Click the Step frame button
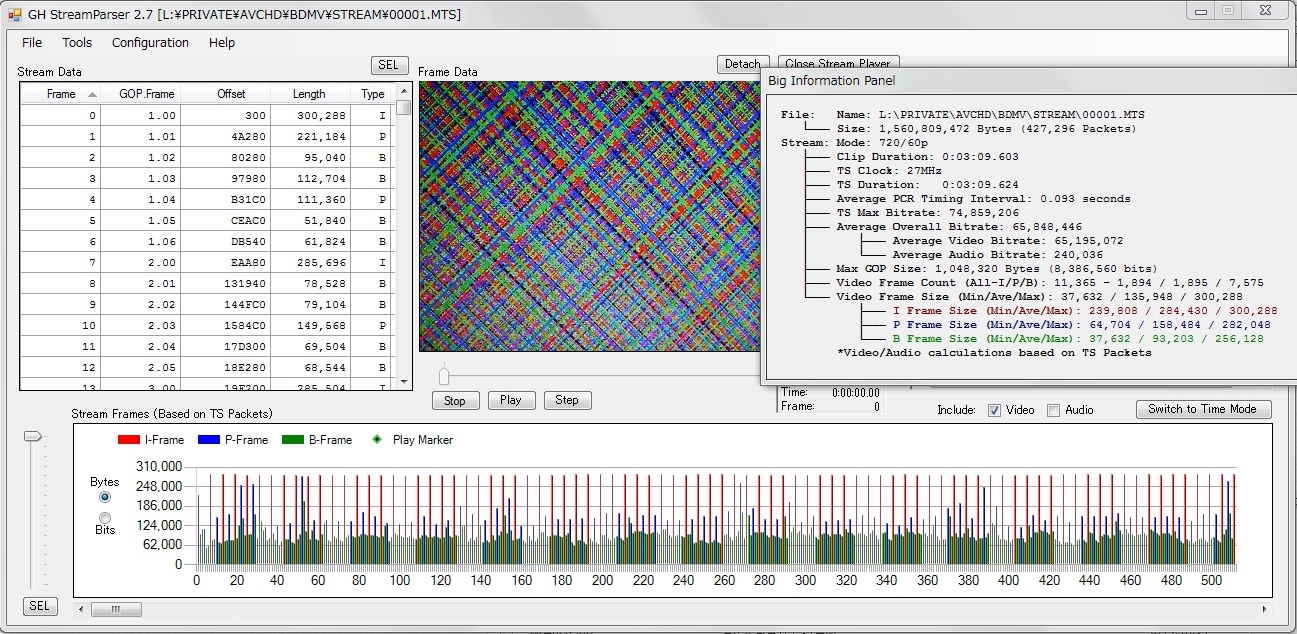Screen dimensions: 1297x634 pos(567,400)
